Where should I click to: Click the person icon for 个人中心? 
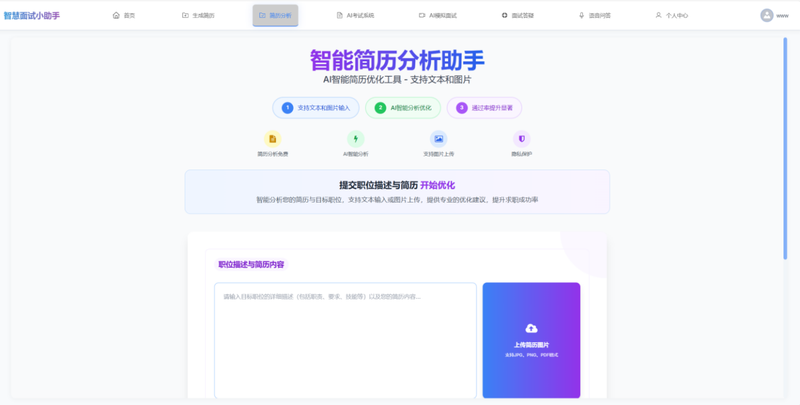coord(658,15)
